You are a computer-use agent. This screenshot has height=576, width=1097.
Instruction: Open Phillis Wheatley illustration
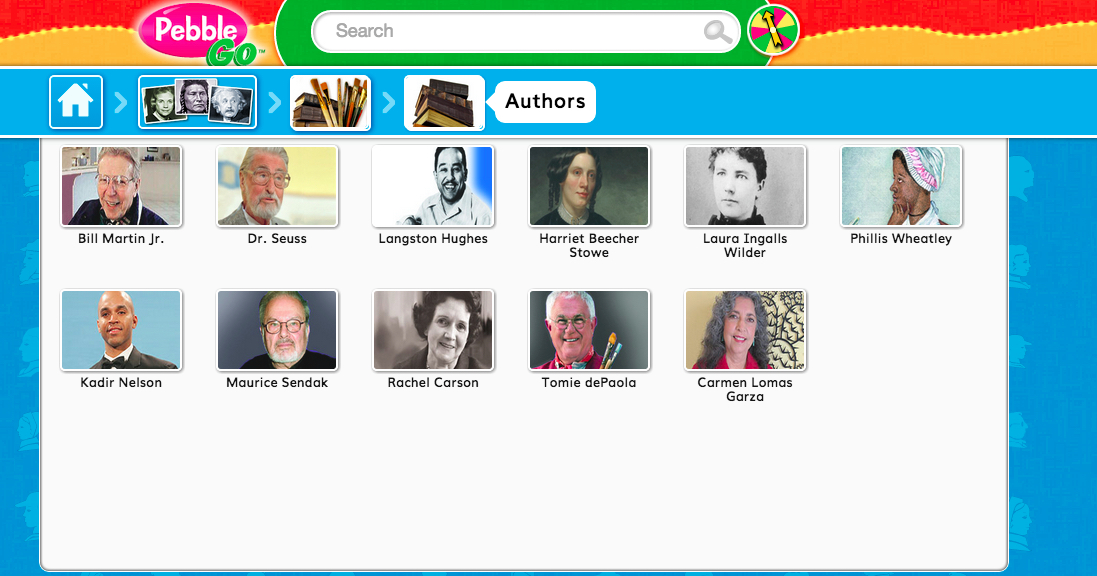click(901, 186)
